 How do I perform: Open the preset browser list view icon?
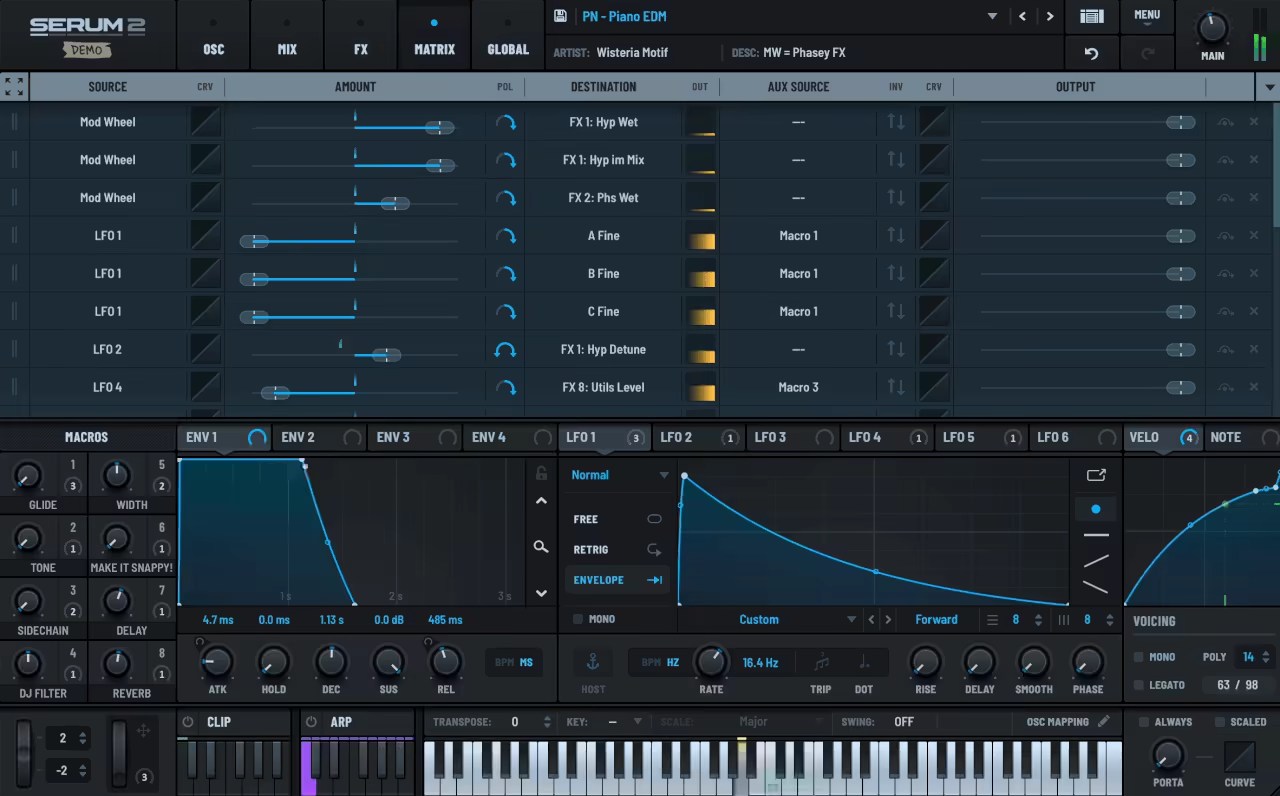[x=1091, y=16]
